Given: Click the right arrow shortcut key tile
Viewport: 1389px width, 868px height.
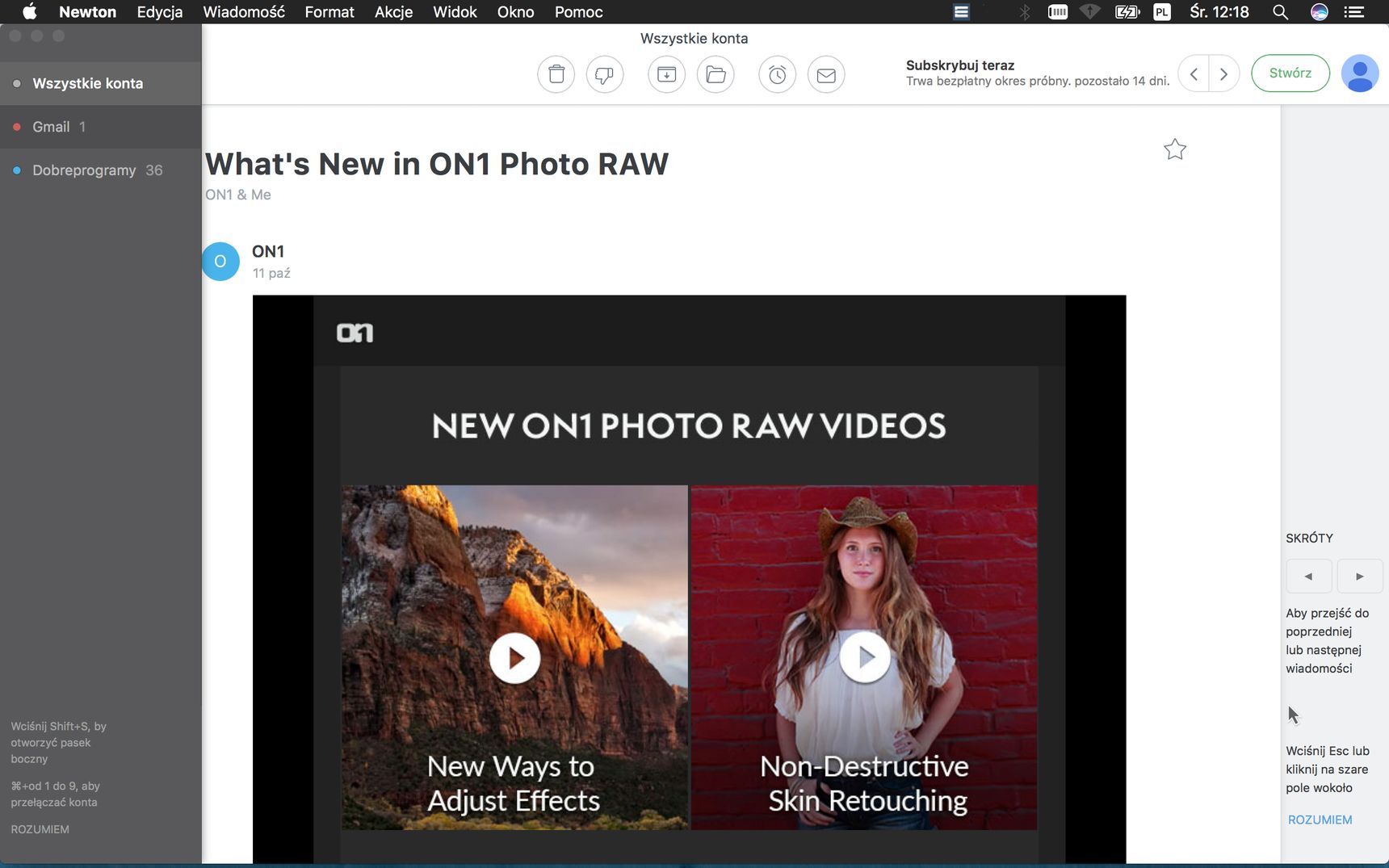Looking at the screenshot, I should pos(1360,577).
